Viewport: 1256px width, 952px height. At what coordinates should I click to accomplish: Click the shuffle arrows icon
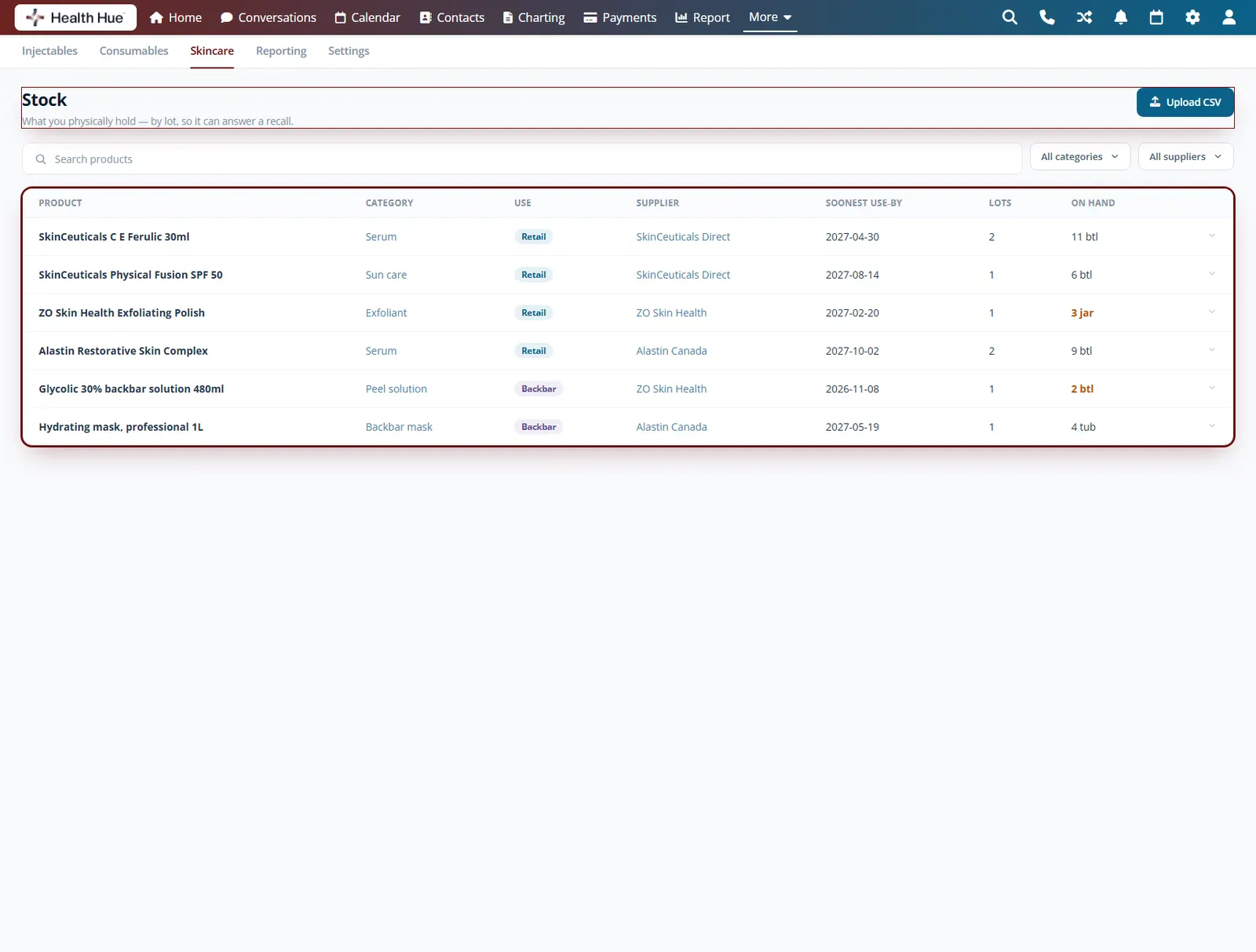click(1084, 17)
